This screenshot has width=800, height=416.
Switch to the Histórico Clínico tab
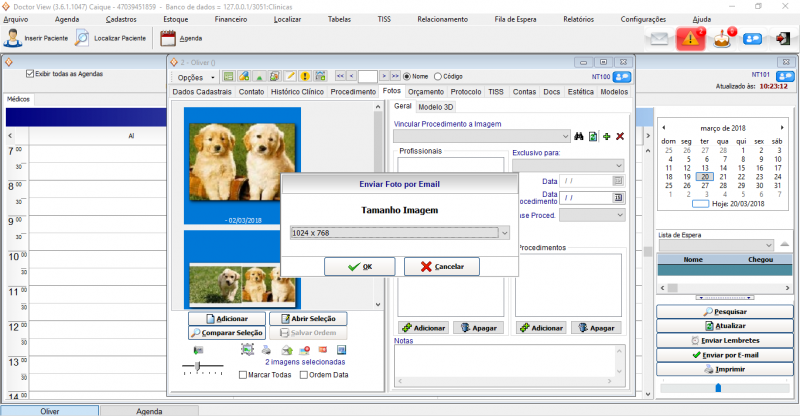tap(297, 91)
